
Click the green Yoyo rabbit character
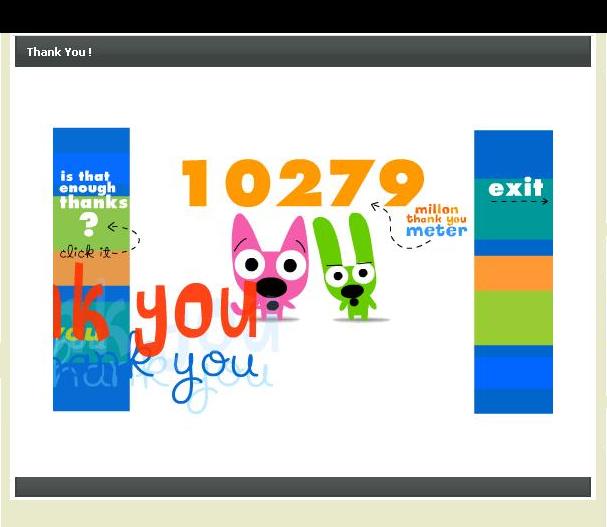pyautogui.click(x=347, y=266)
